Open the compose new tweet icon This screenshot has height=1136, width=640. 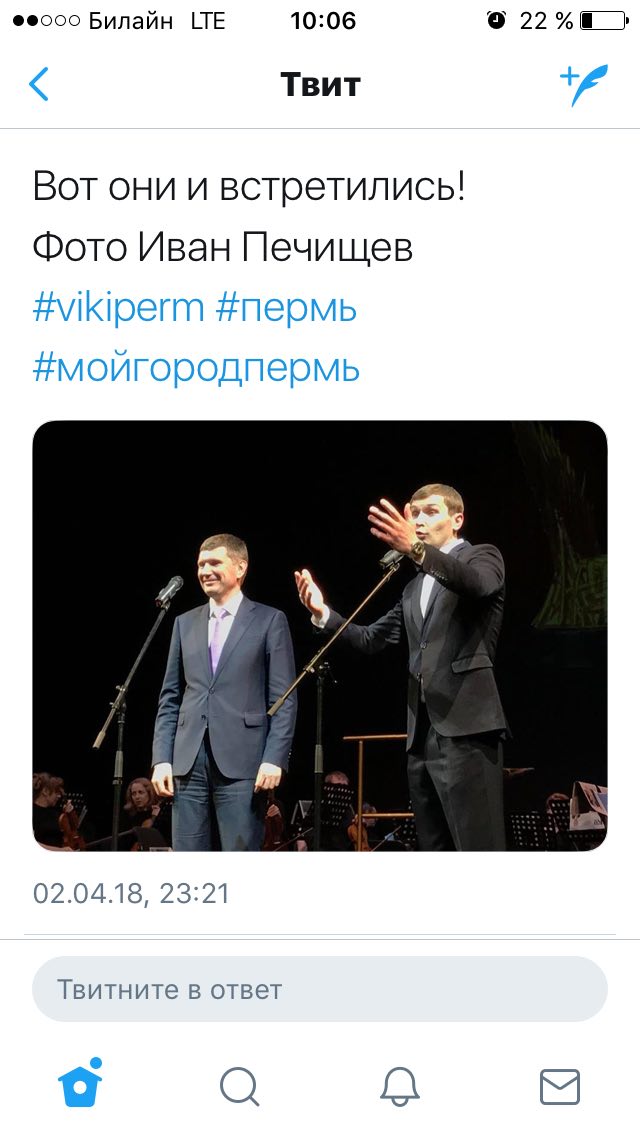click(x=583, y=85)
